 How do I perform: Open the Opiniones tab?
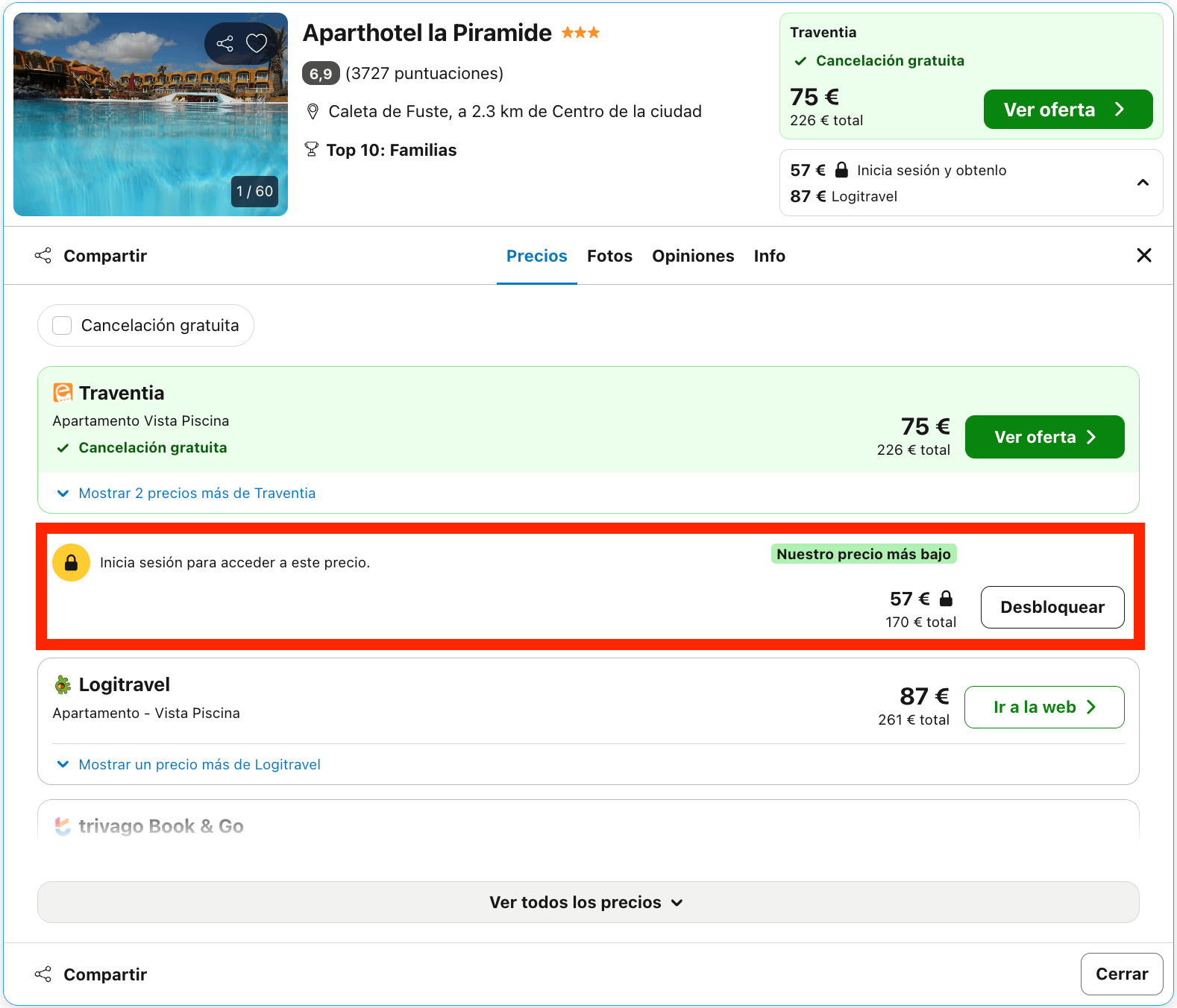coord(693,256)
